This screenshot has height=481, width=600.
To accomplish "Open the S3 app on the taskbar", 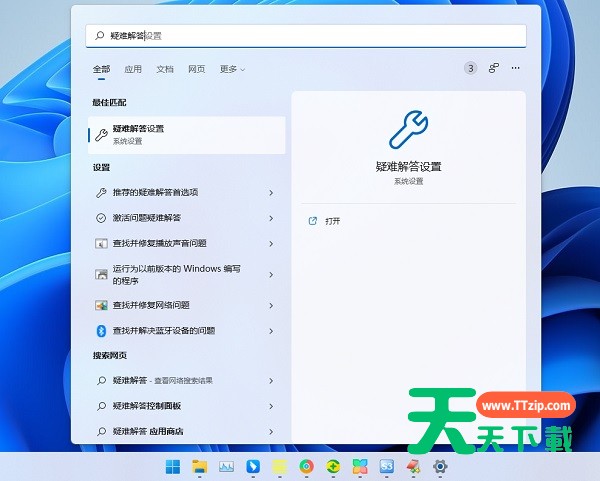I will [386, 466].
